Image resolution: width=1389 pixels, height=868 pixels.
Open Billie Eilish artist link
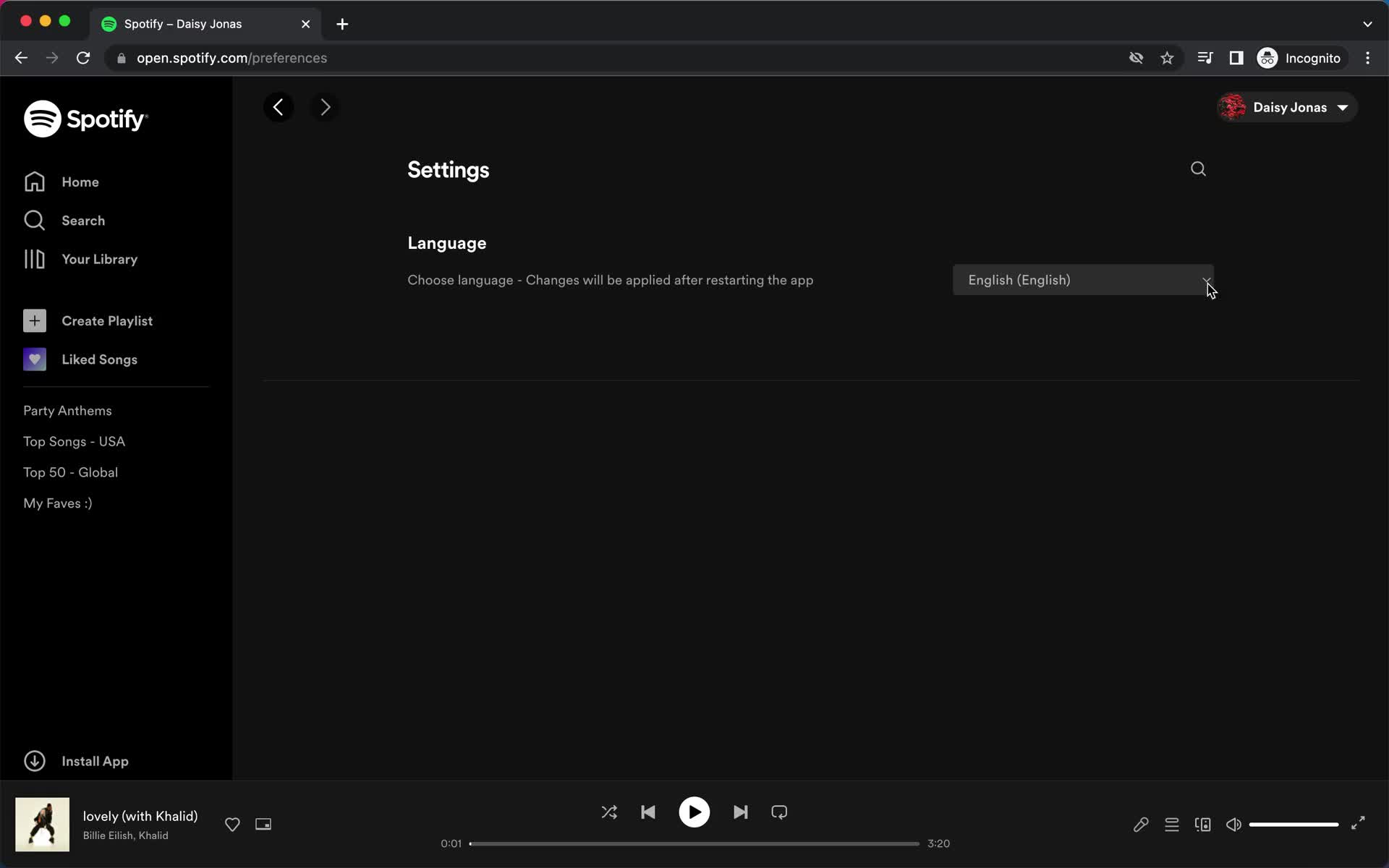point(108,835)
